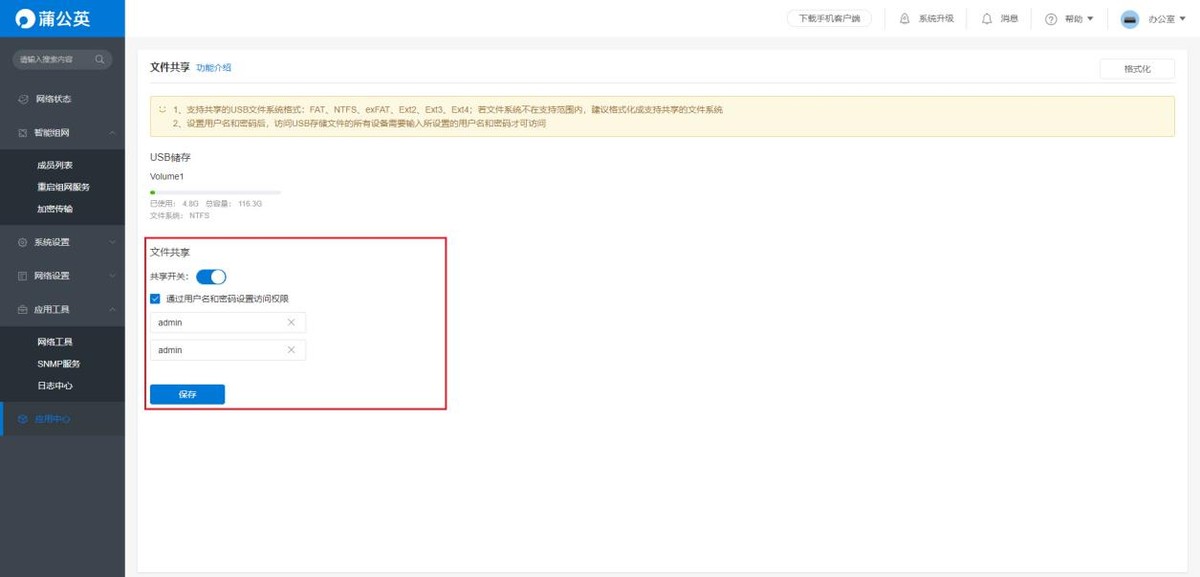Image resolution: width=1200 pixels, height=577 pixels.
Task: Click the 网络设置 sidebar icon
Action: 24,275
